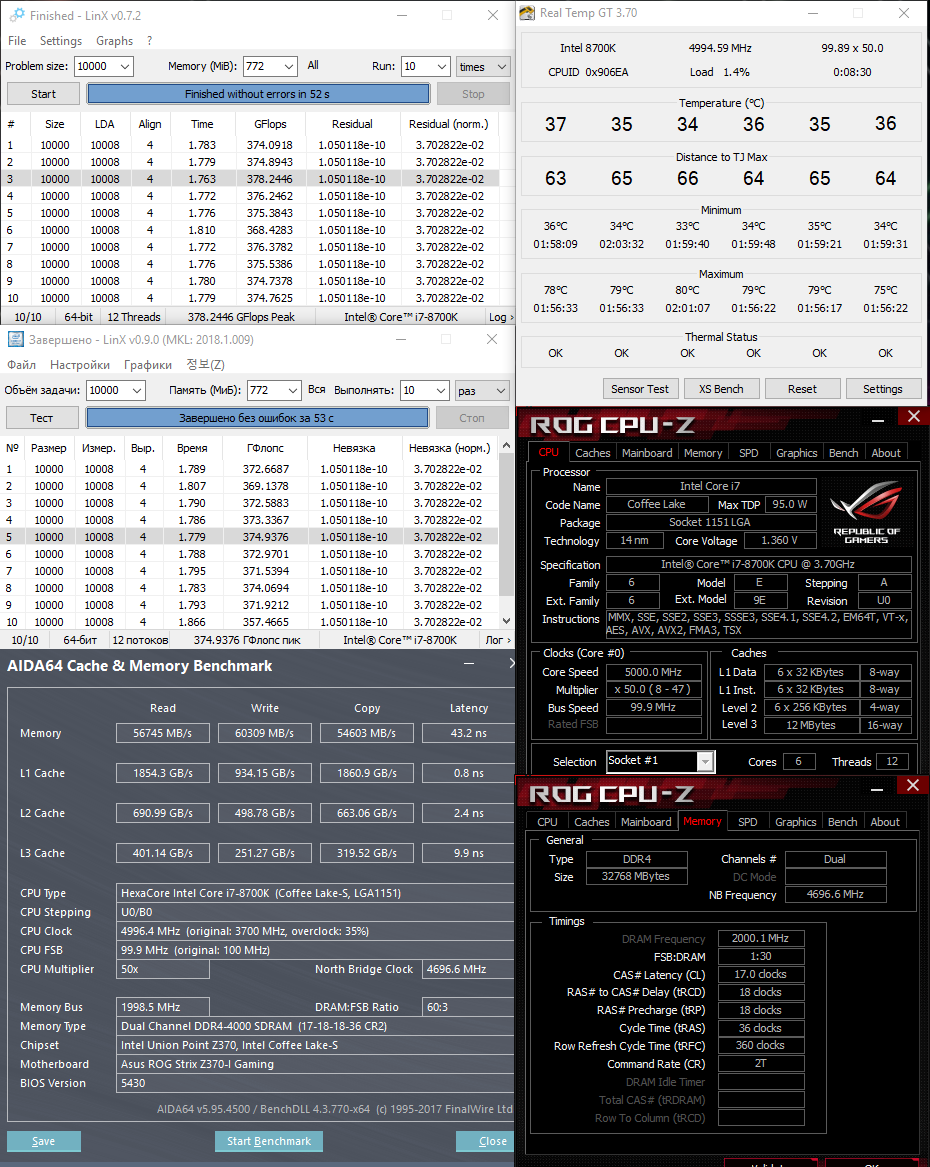Click the Start button in LinX v0.7.2

(x=43, y=94)
